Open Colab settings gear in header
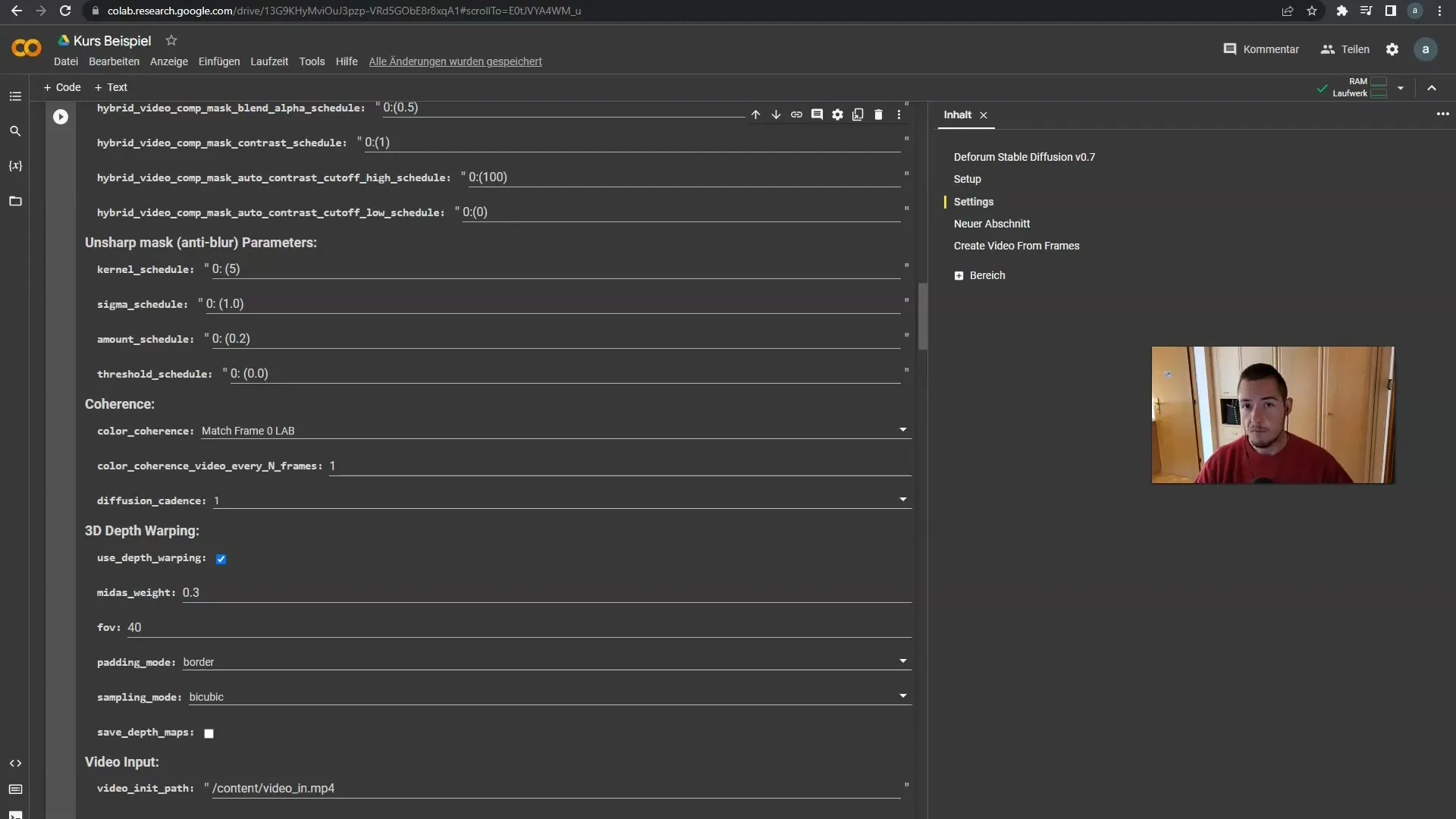Screen dimensions: 1456x819 click(x=1392, y=49)
